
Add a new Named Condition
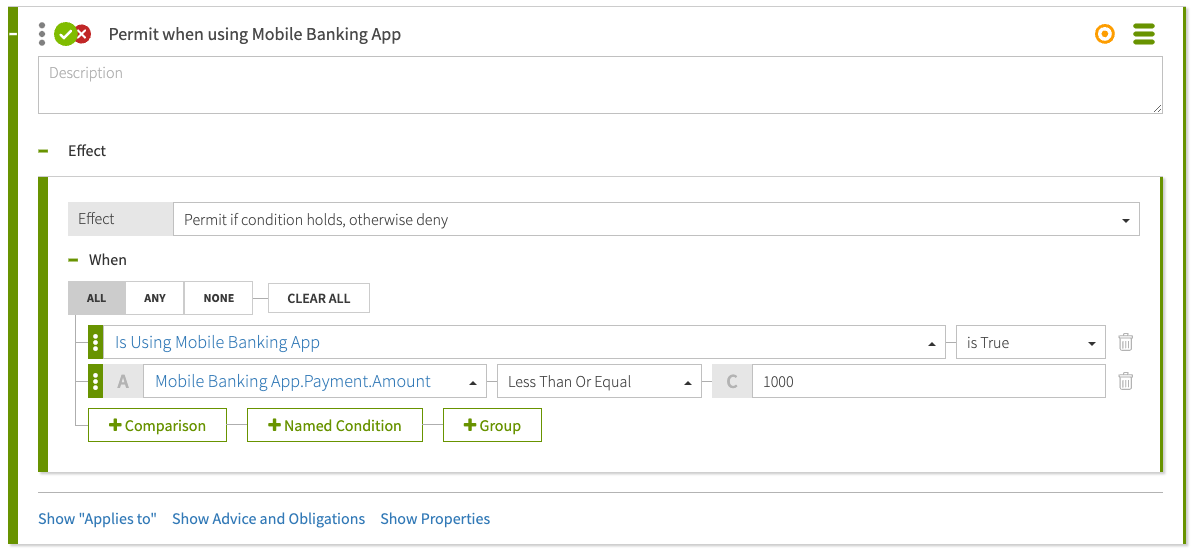(335, 425)
